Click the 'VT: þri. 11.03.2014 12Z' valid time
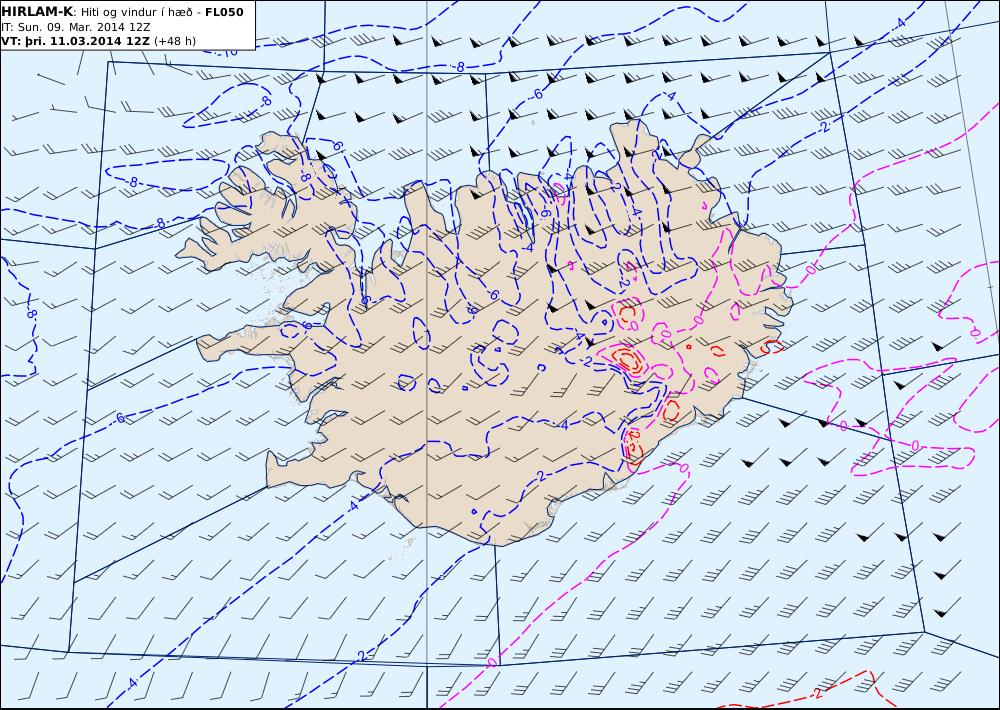This screenshot has width=1000, height=710. click(76, 41)
